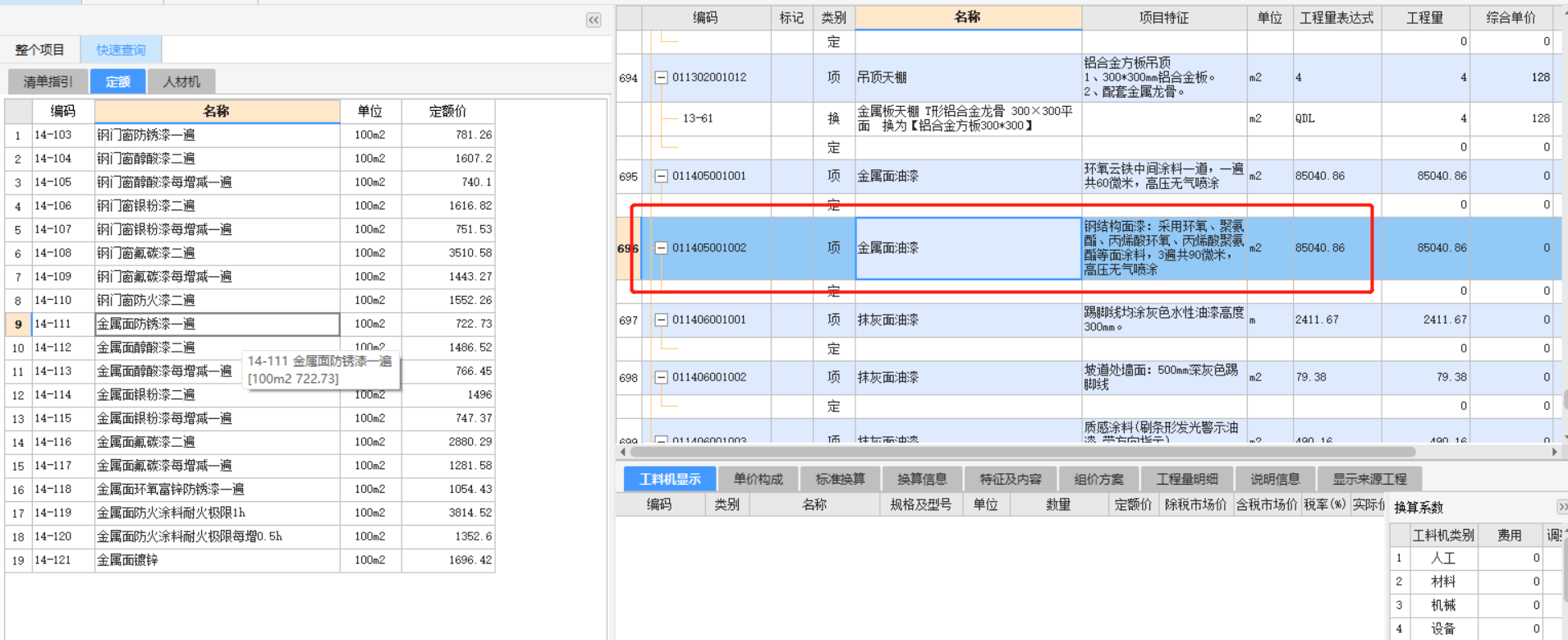This screenshot has height=640, width=1568.
Task: Select quota row 14-106 钢门窗银粉漆二遍
Action: (x=250, y=205)
